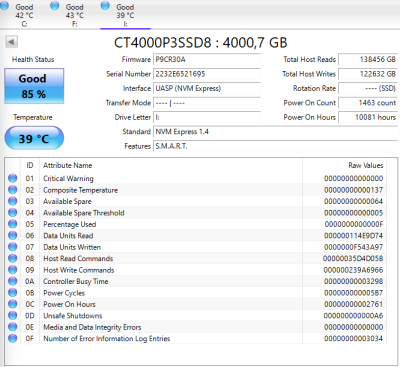Click raw value 00000000003034
400x367 pixels.
(x=354, y=338)
